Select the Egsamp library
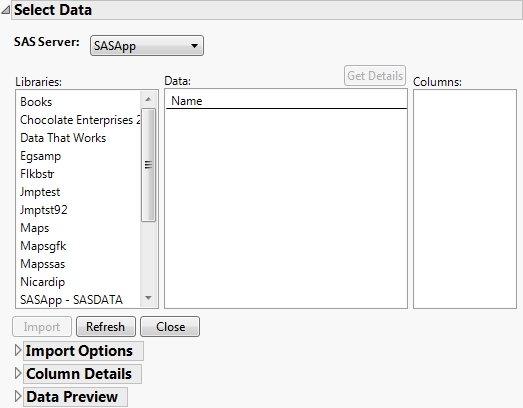 [x=41, y=156]
